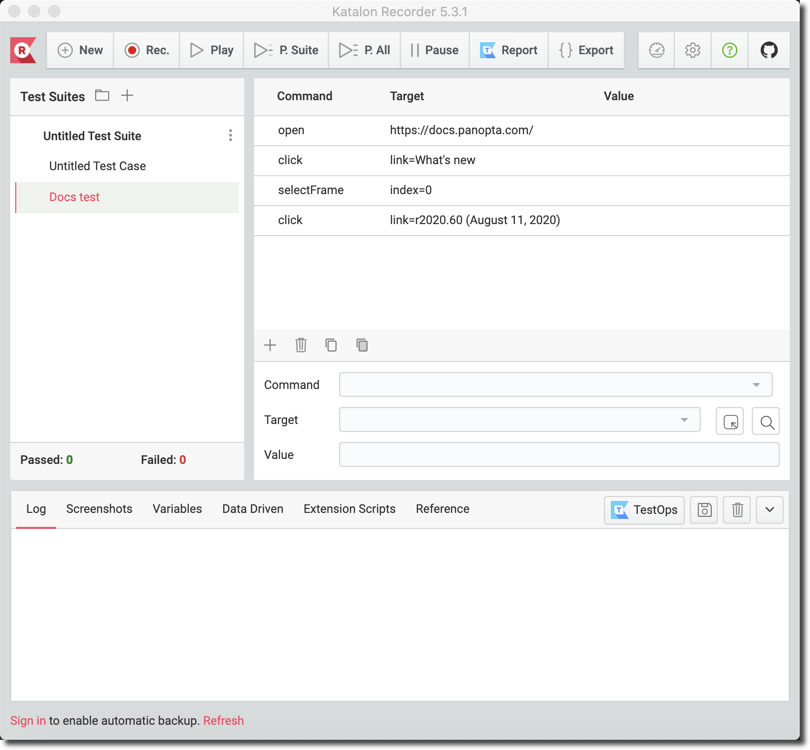This screenshot has height=750, width=810.
Task: Click the TestOps button
Action: [644, 510]
